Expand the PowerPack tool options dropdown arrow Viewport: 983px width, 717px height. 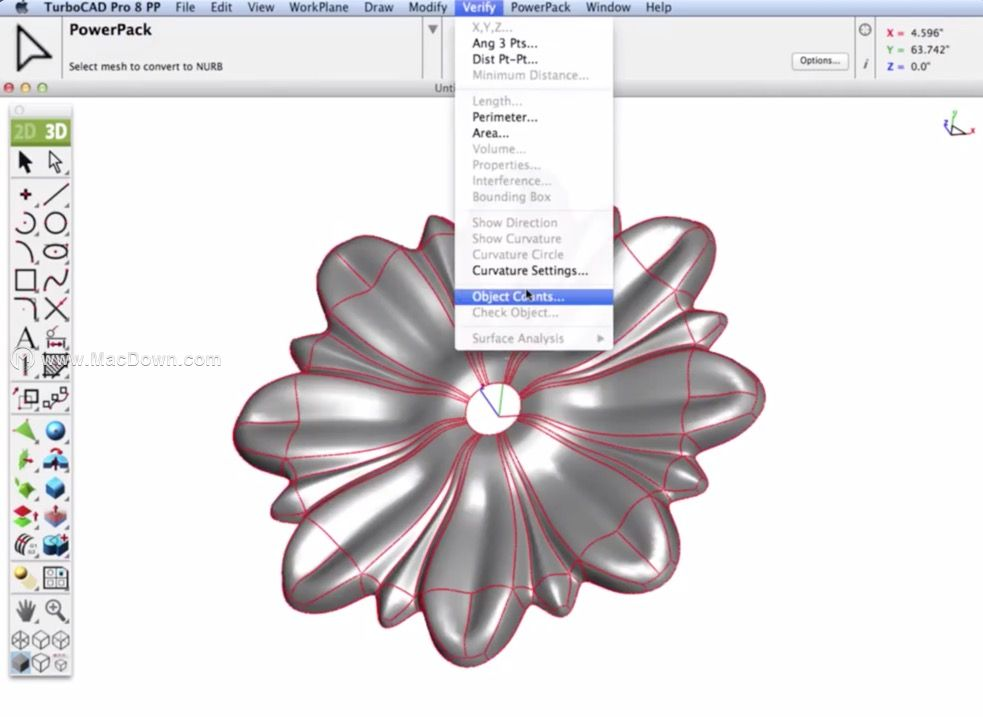coord(433,29)
